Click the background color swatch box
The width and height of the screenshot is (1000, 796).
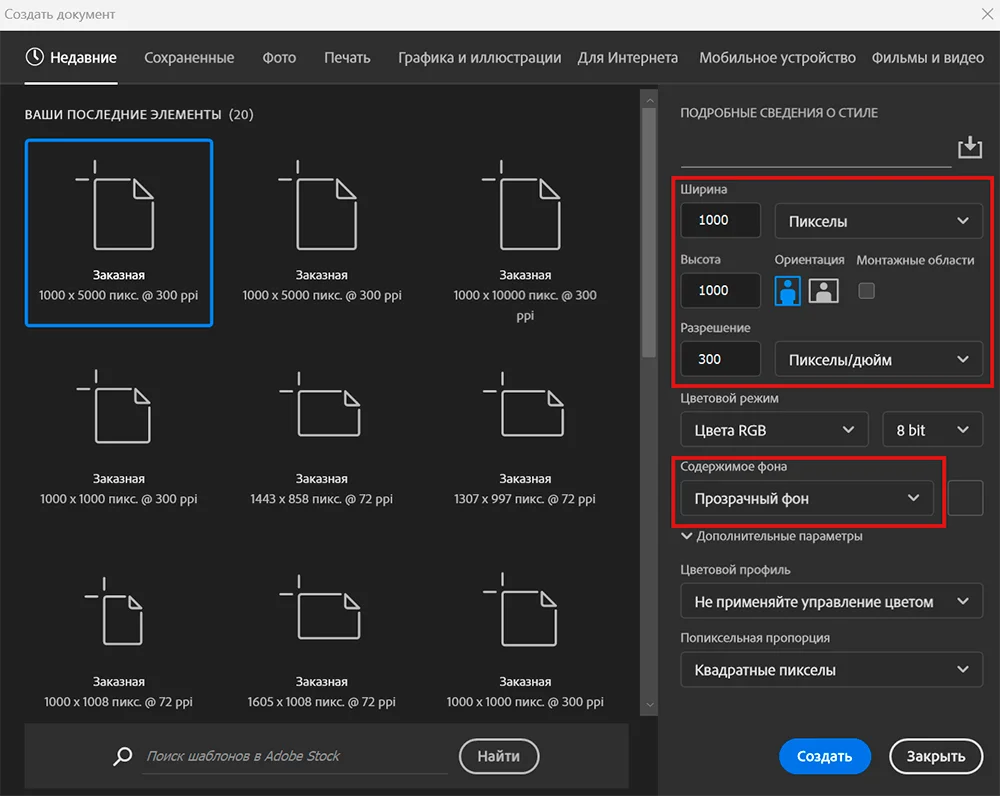point(965,498)
